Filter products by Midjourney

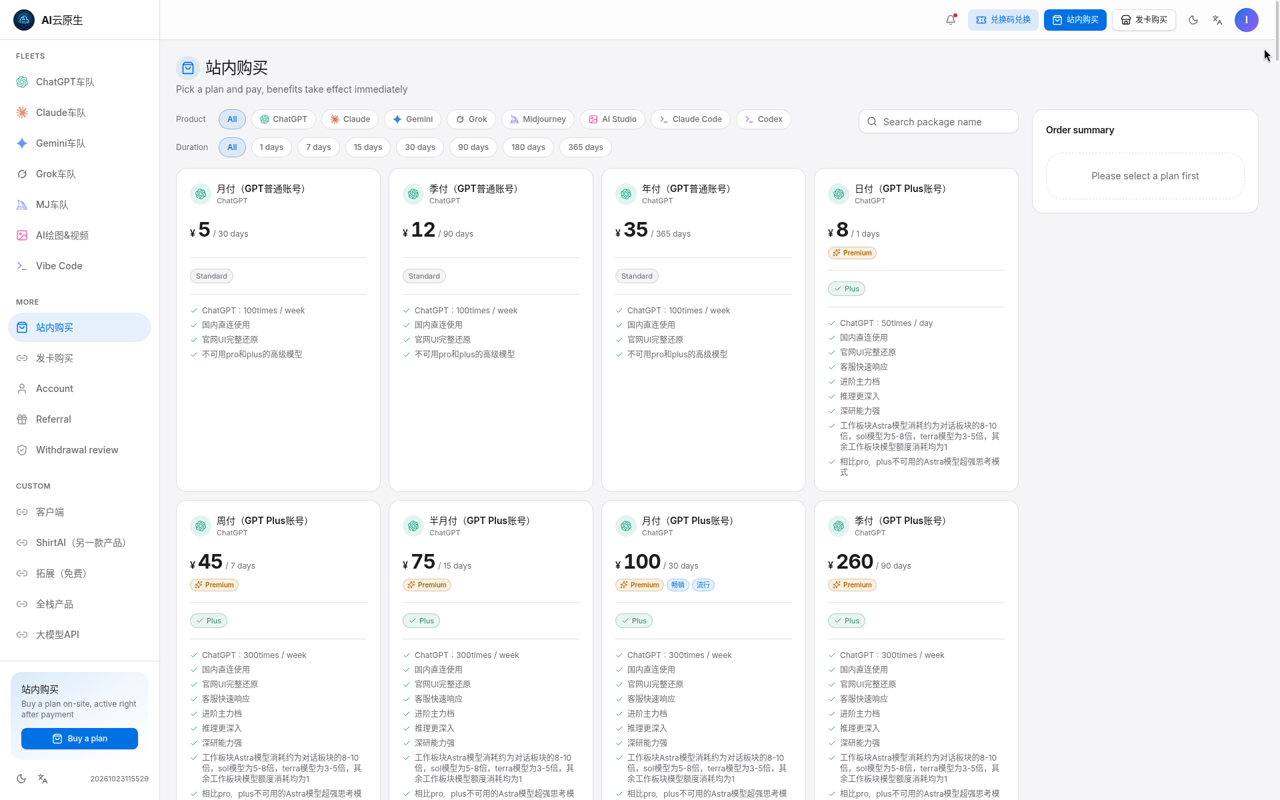pyautogui.click(x=538, y=119)
